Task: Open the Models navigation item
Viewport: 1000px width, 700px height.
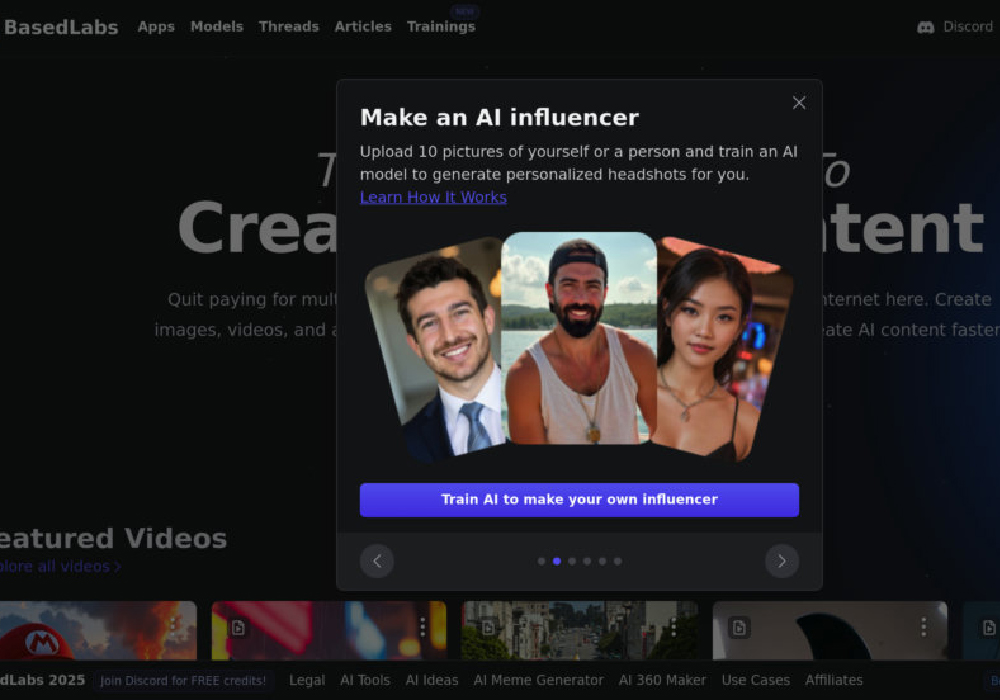Action: [217, 27]
